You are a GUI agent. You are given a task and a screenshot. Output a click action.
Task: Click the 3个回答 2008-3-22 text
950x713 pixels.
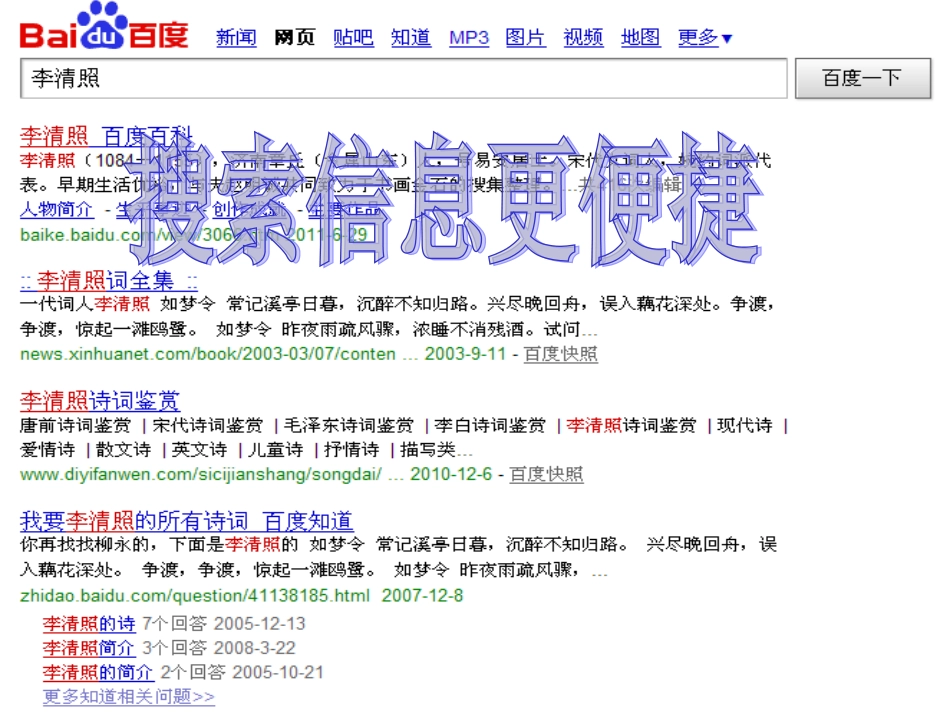(x=219, y=648)
